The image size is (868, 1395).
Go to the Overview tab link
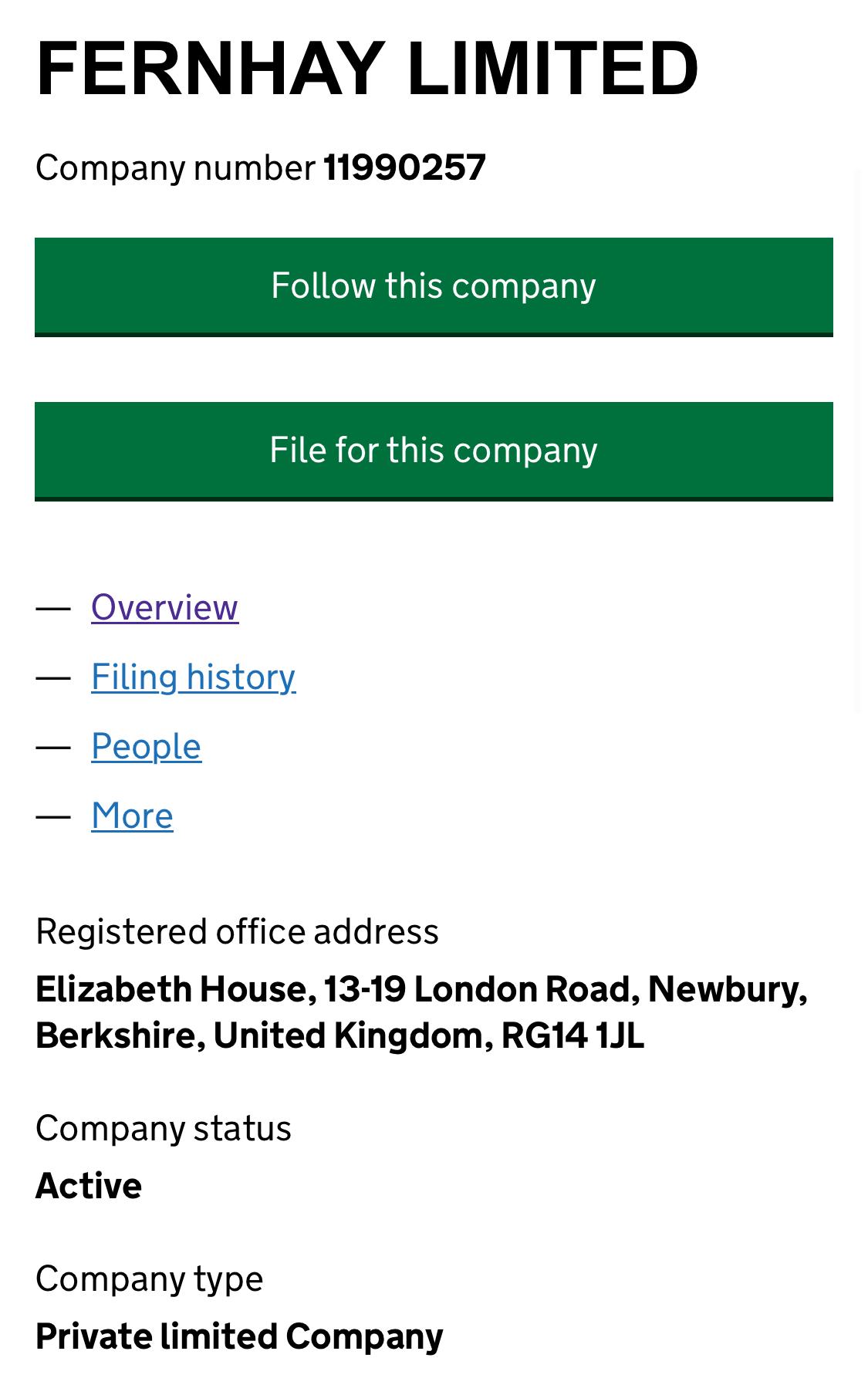164,608
